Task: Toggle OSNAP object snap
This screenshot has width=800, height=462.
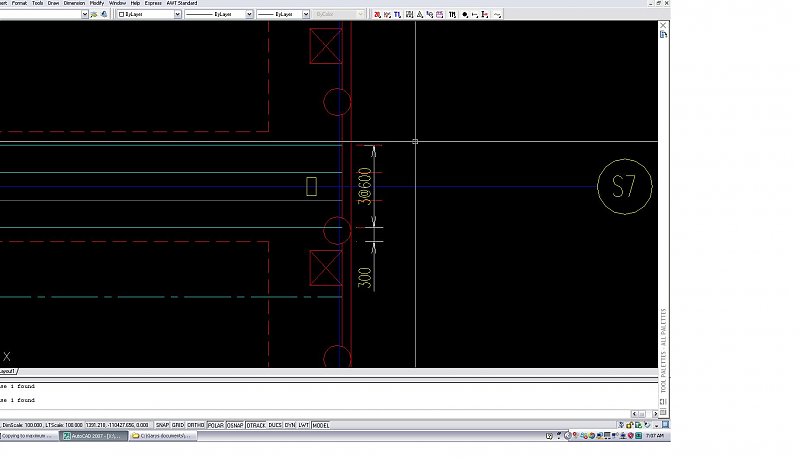Action: click(235, 425)
